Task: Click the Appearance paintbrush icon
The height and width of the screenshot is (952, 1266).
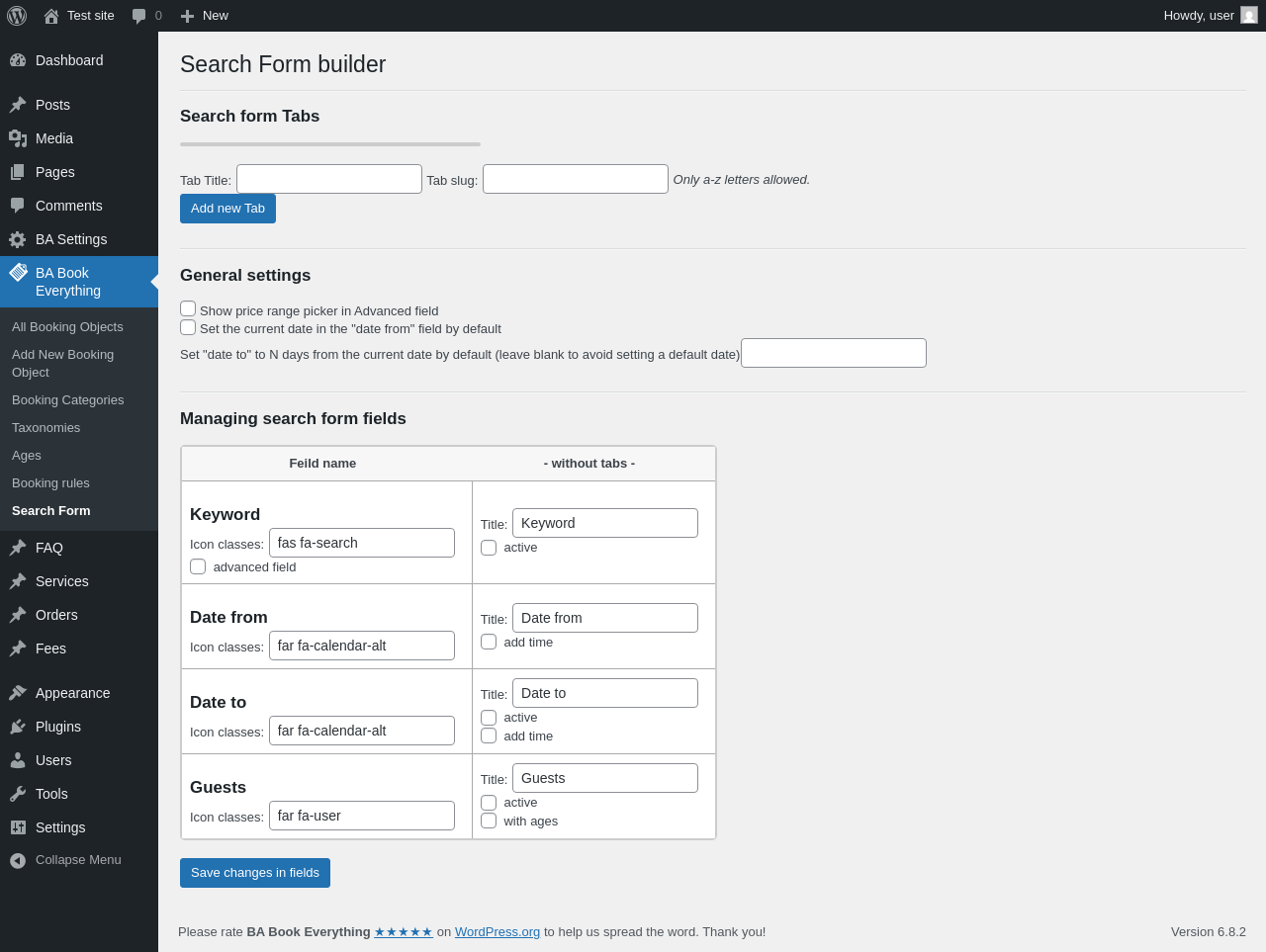Action: [x=18, y=693]
